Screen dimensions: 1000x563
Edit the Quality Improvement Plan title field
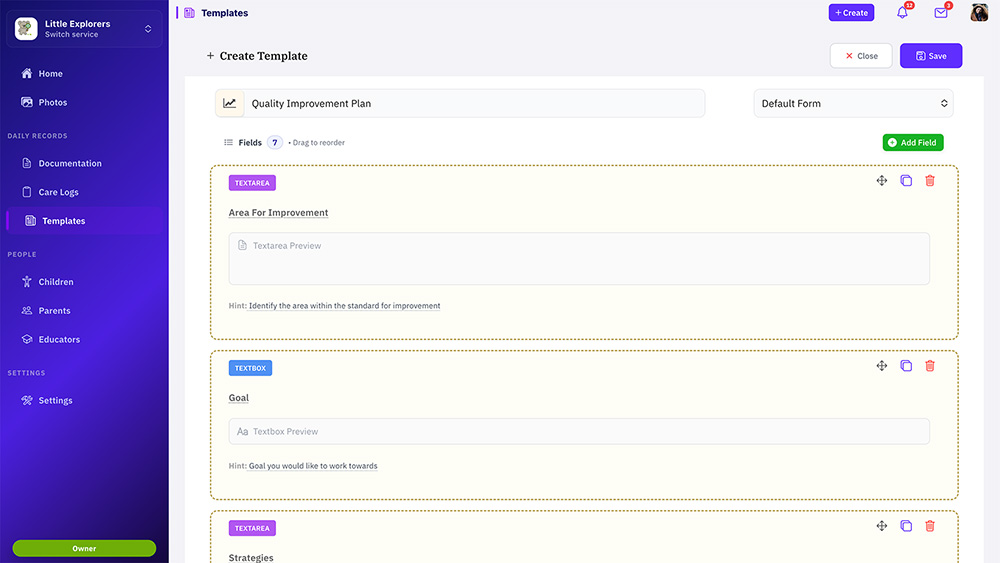(x=474, y=103)
